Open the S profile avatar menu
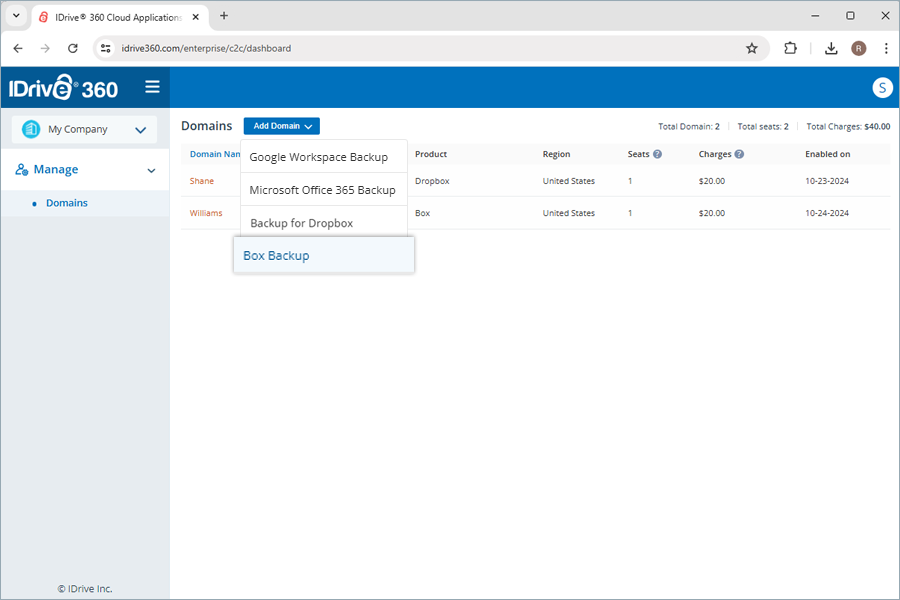The height and width of the screenshot is (600, 900). click(x=882, y=87)
